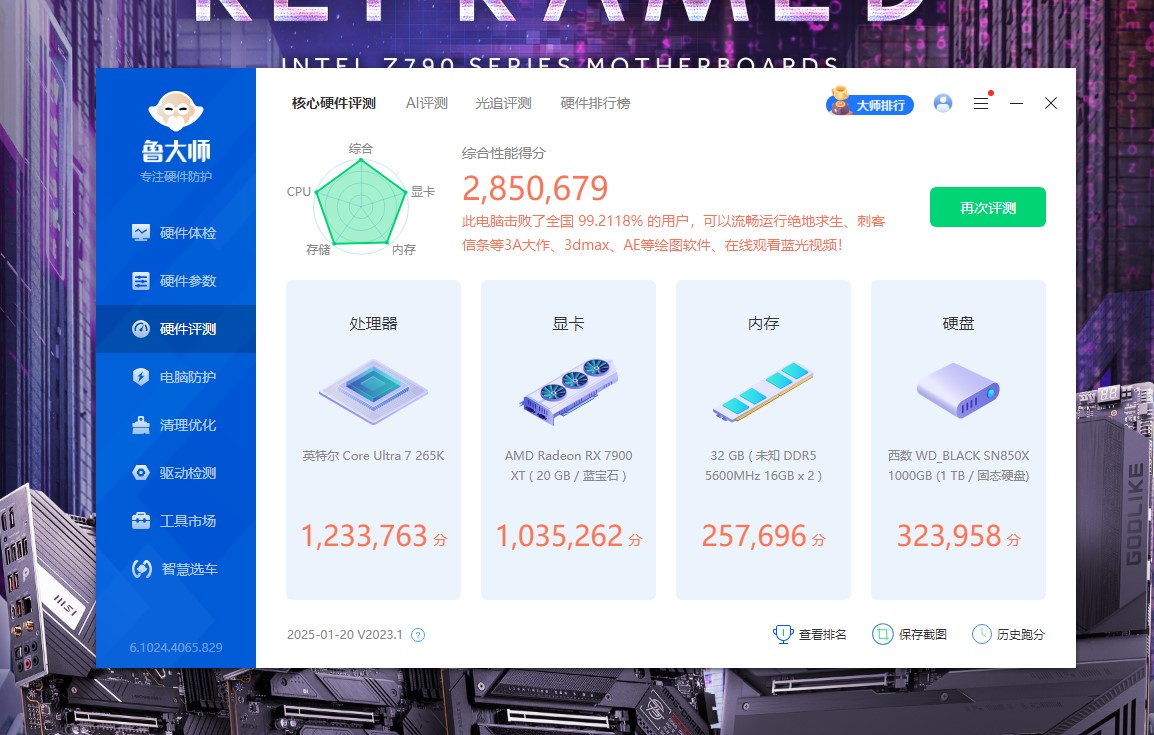
Task: Click graphics score 1,035,262
Action: (559, 536)
